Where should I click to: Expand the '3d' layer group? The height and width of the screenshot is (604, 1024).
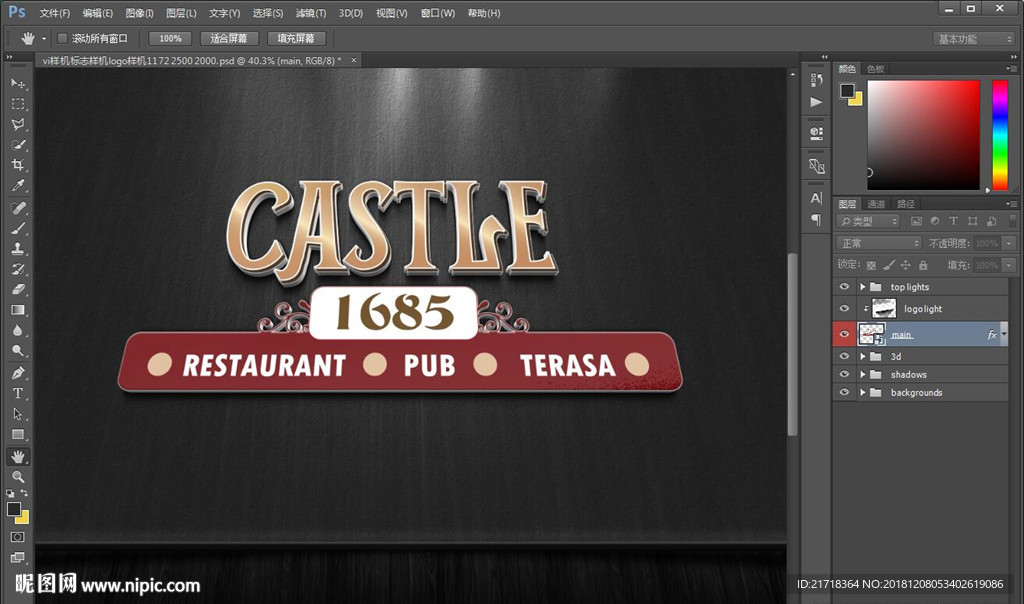[x=863, y=357]
